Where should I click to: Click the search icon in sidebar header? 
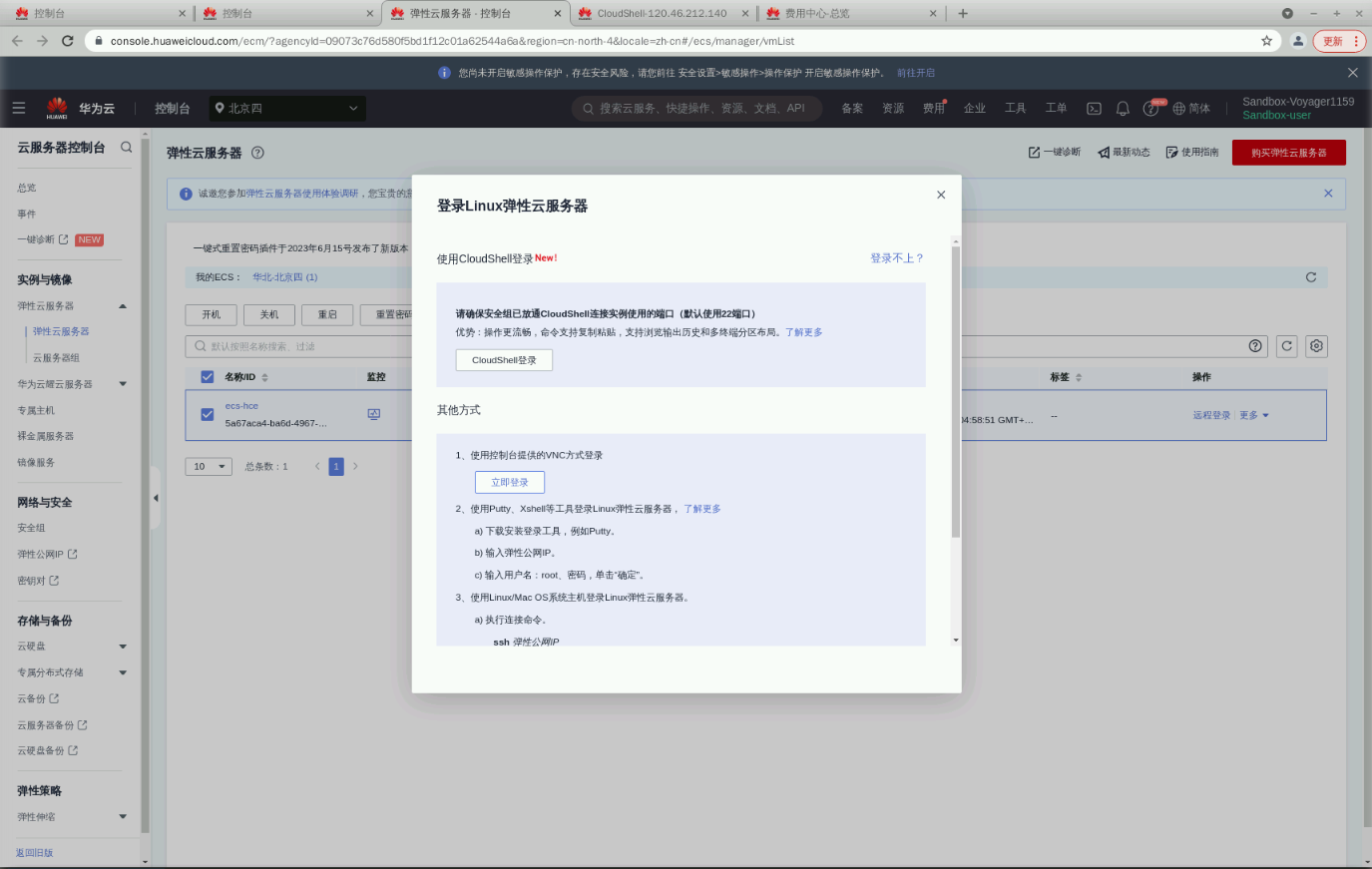pyautogui.click(x=127, y=147)
